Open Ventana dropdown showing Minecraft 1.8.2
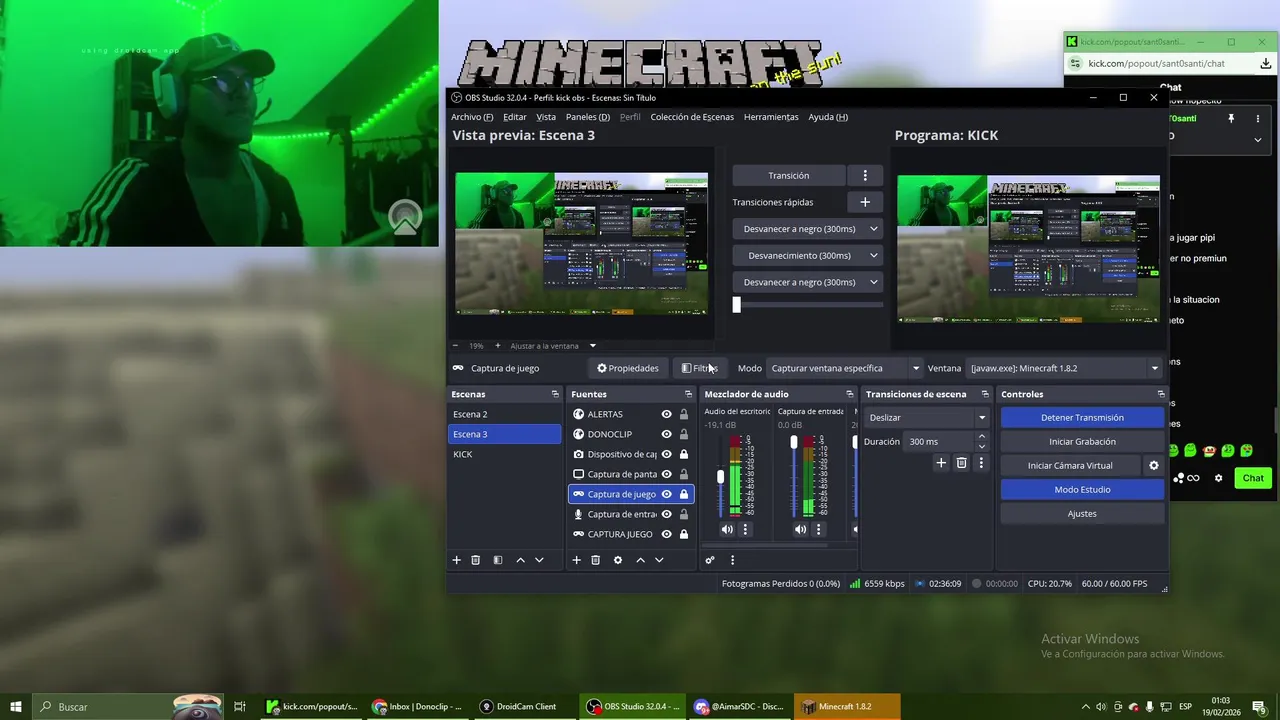 click(x=1064, y=368)
